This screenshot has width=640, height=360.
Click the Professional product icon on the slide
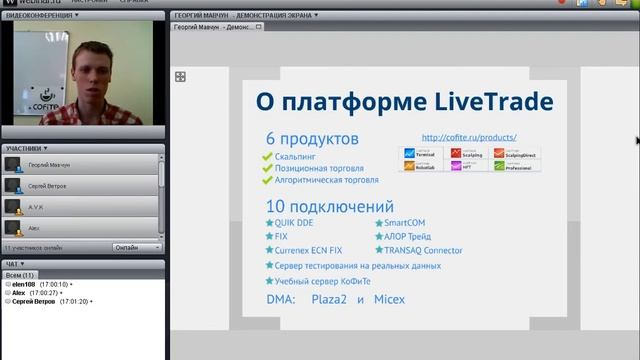499,166
